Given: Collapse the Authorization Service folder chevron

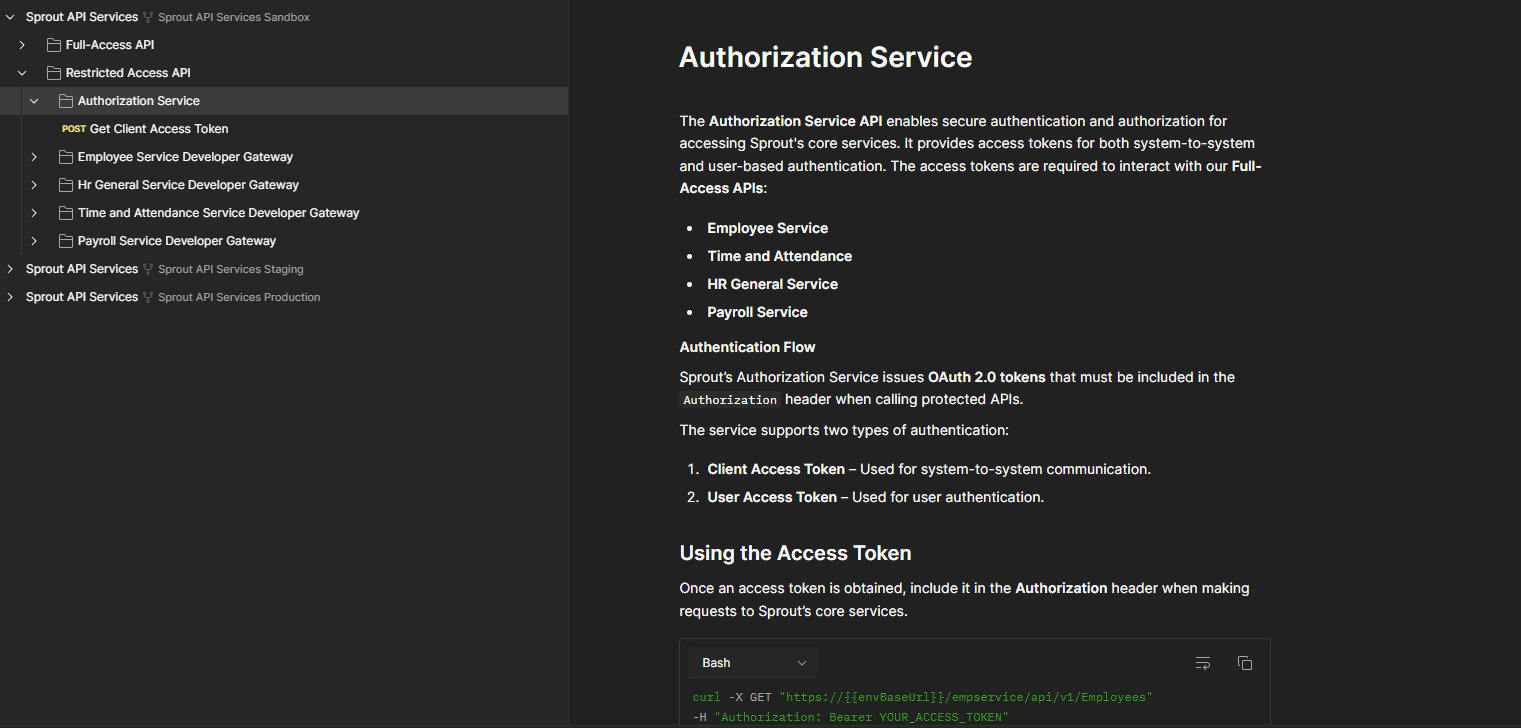Looking at the screenshot, I should [x=34, y=101].
